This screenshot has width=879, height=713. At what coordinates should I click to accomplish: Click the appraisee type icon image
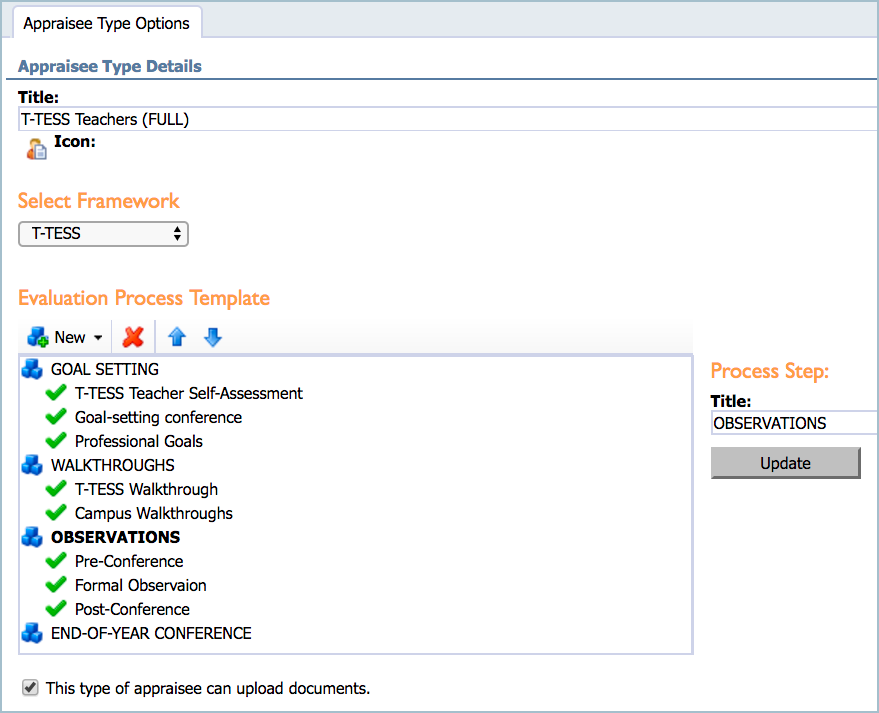(36, 149)
